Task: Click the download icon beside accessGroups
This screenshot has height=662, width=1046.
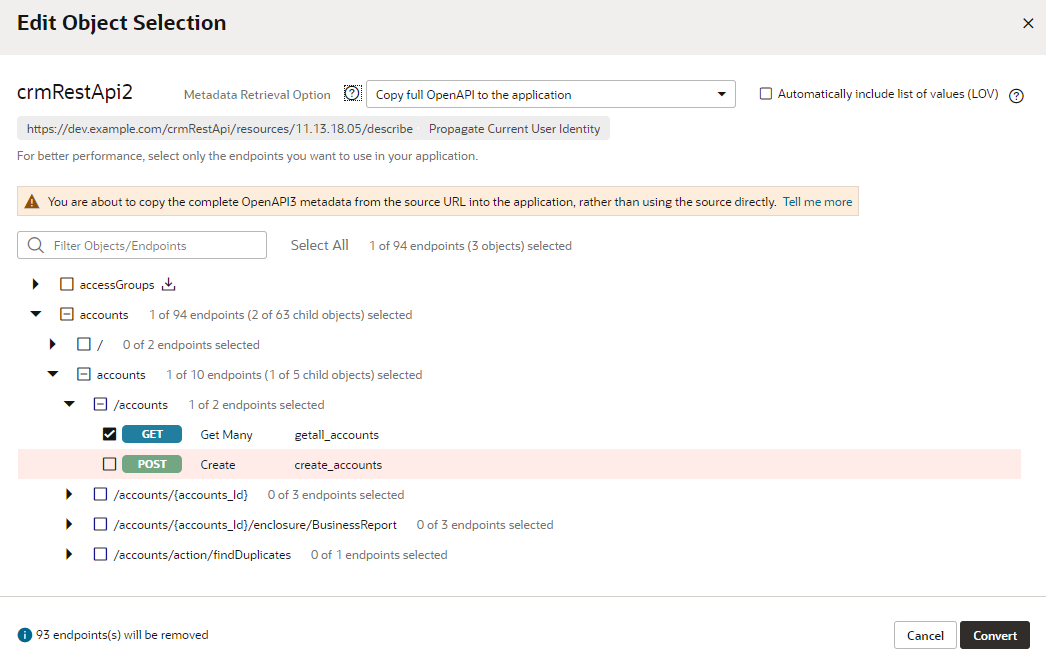Action: coord(169,284)
